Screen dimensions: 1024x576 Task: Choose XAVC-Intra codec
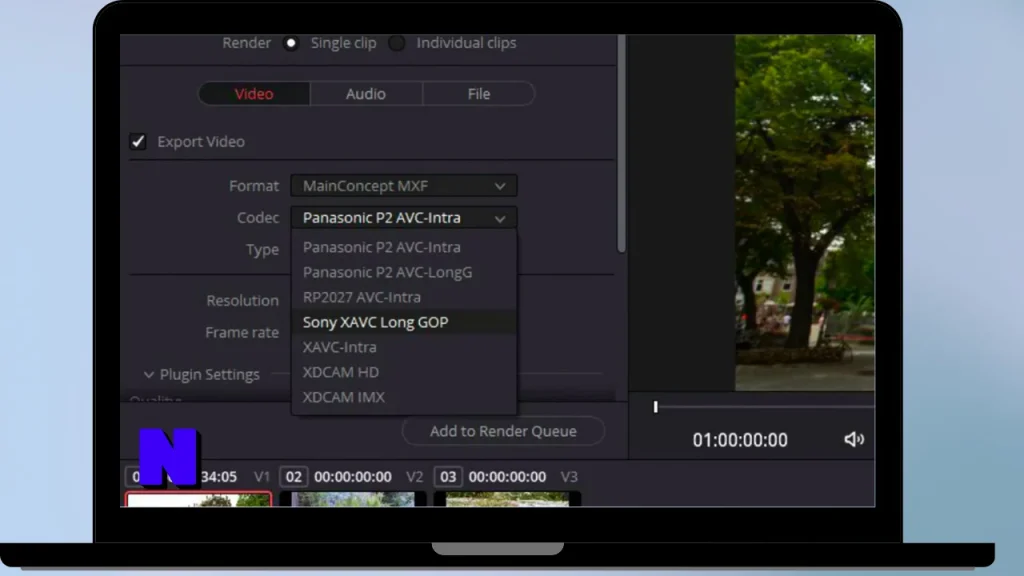click(404, 347)
